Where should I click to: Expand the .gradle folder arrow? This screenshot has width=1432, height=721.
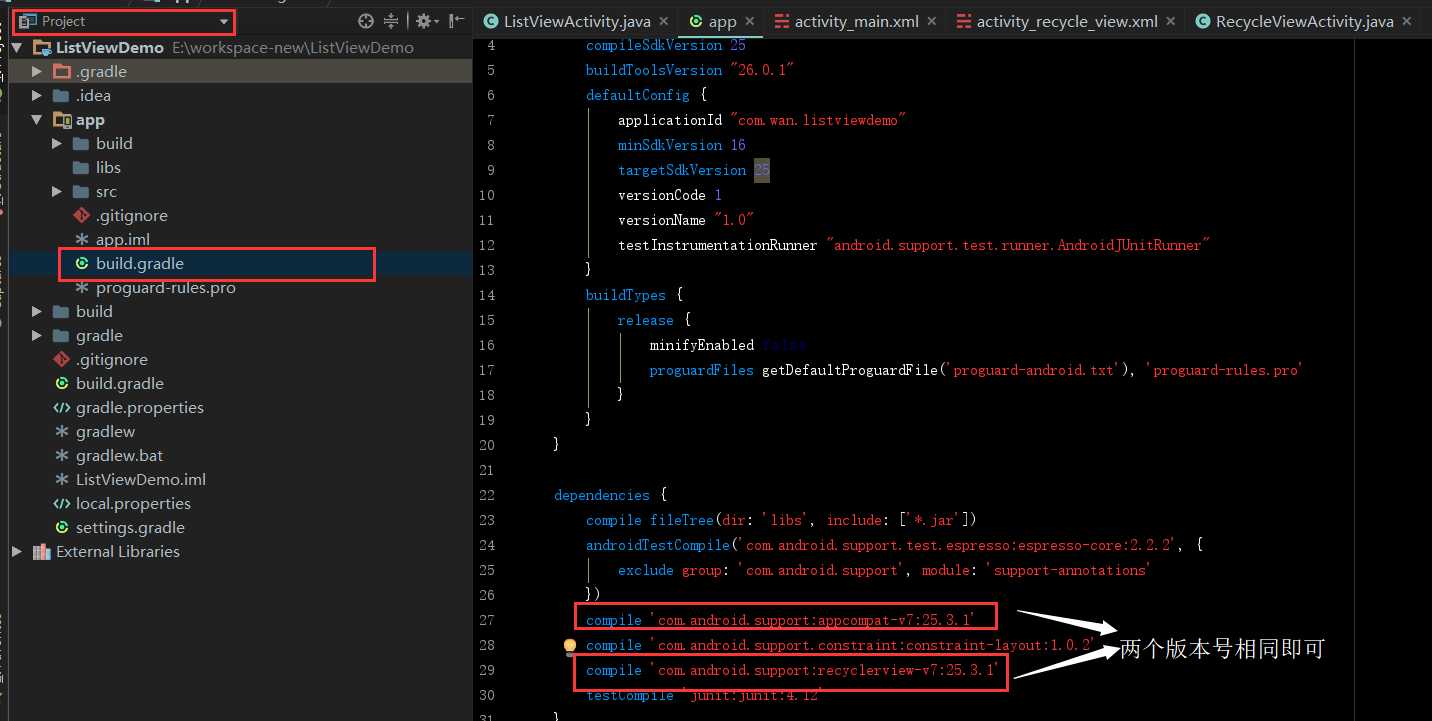[37, 72]
